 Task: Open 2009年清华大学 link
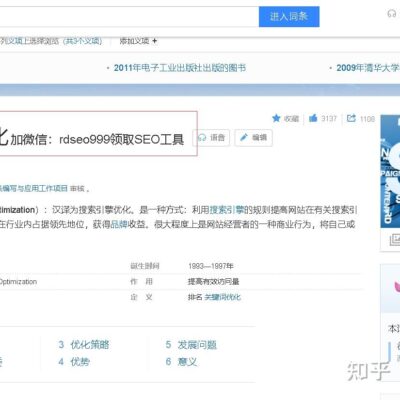click(x=368, y=68)
